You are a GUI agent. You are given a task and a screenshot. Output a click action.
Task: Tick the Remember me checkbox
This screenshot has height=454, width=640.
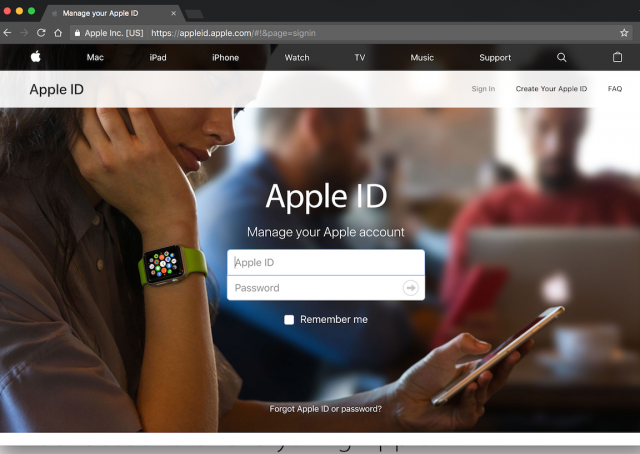pos(289,320)
